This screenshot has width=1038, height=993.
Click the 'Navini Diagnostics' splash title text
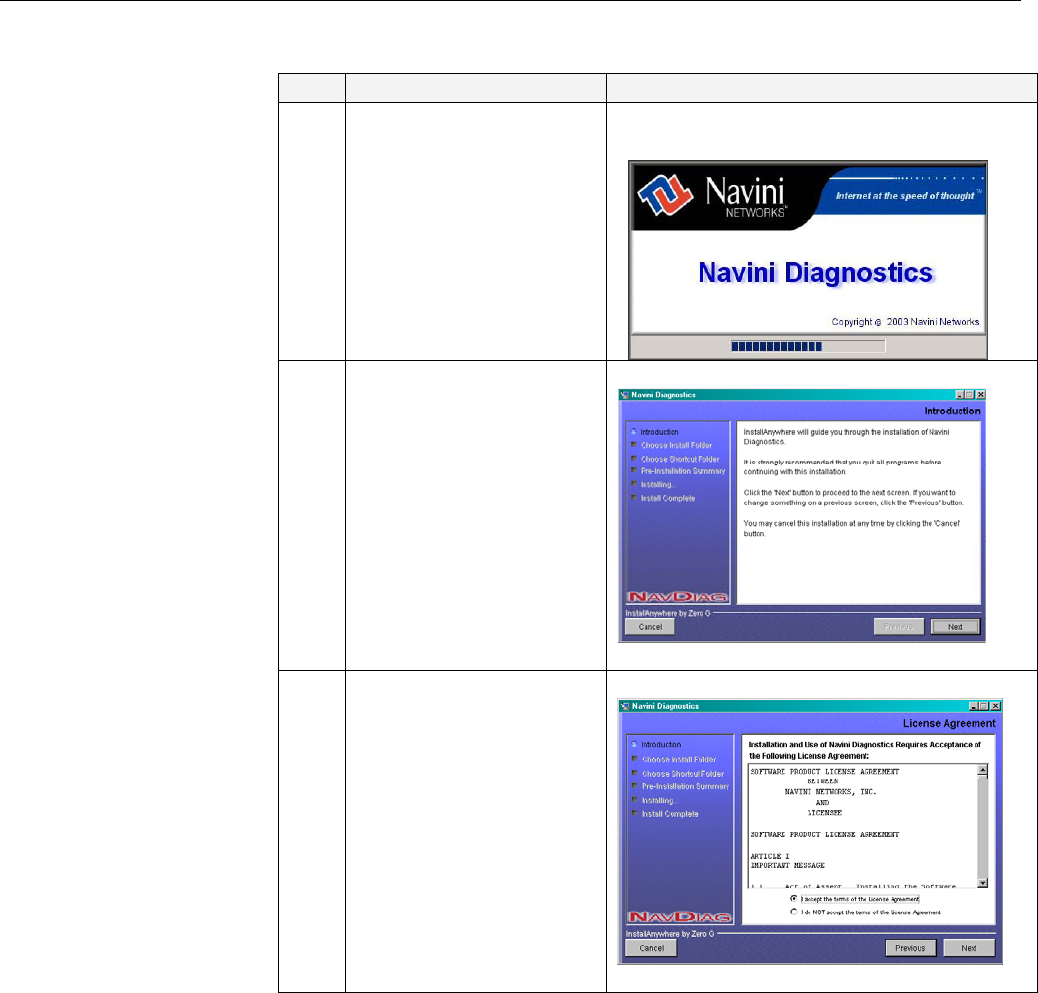tap(816, 273)
